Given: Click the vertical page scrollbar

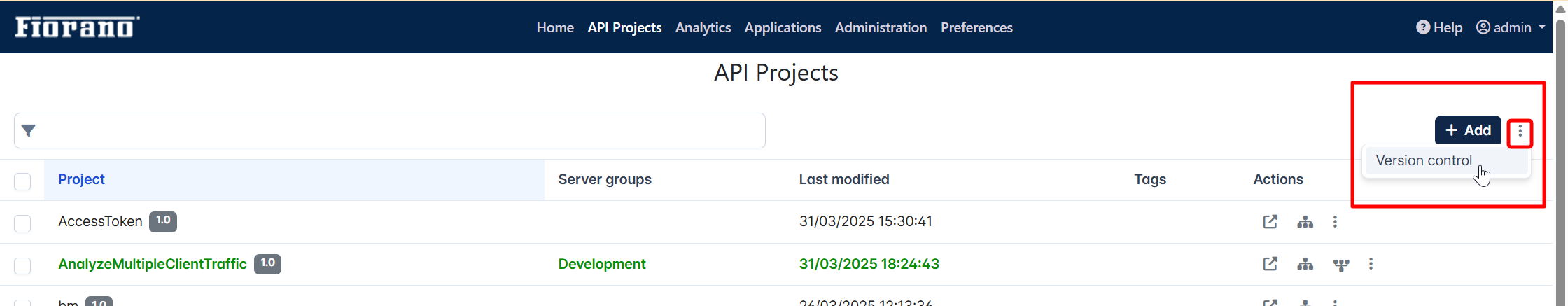Looking at the screenshot, I should click(x=1560, y=161).
